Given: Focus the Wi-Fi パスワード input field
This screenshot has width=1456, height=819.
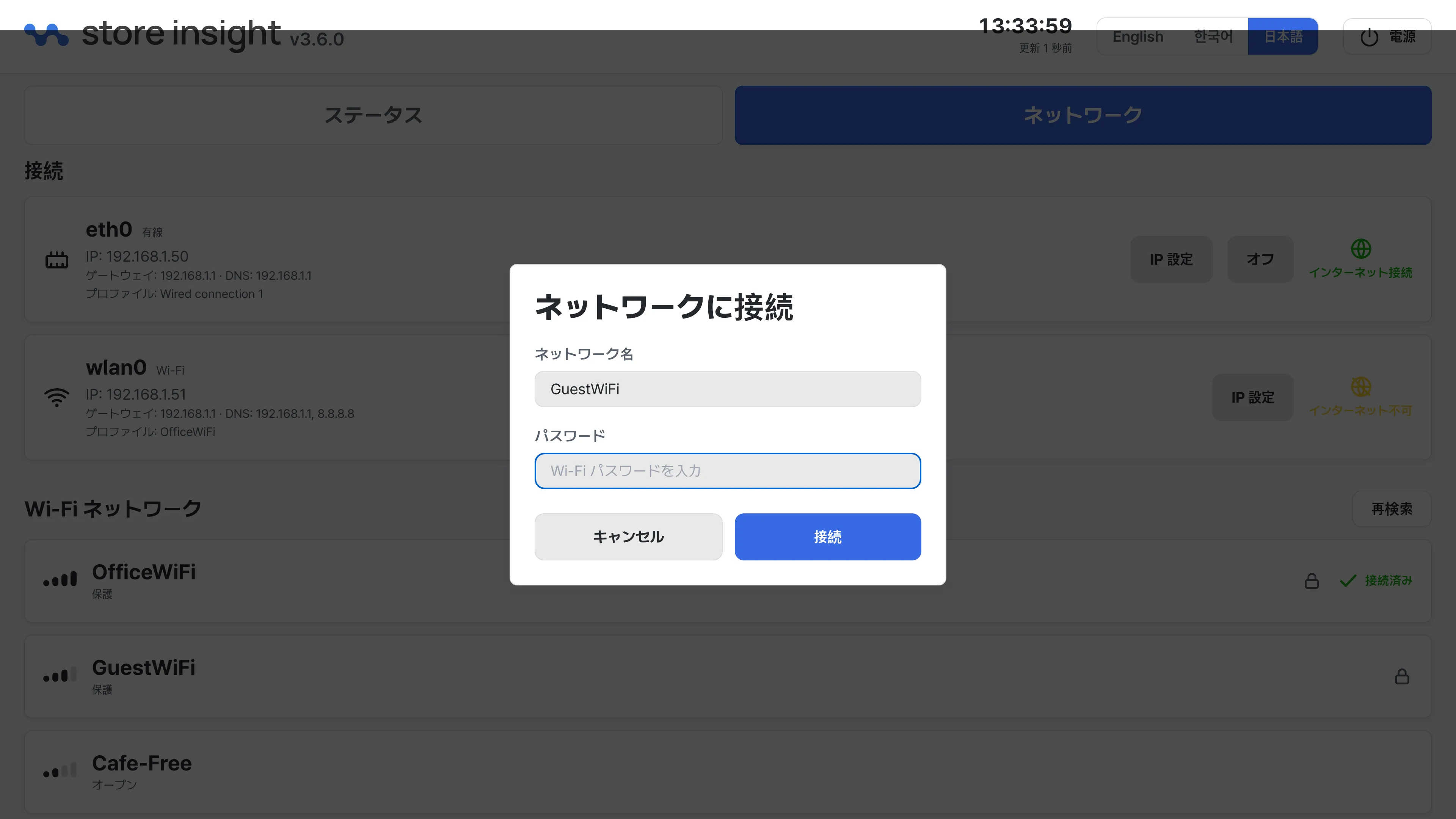Looking at the screenshot, I should pyautogui.click(x=728, y=471).
